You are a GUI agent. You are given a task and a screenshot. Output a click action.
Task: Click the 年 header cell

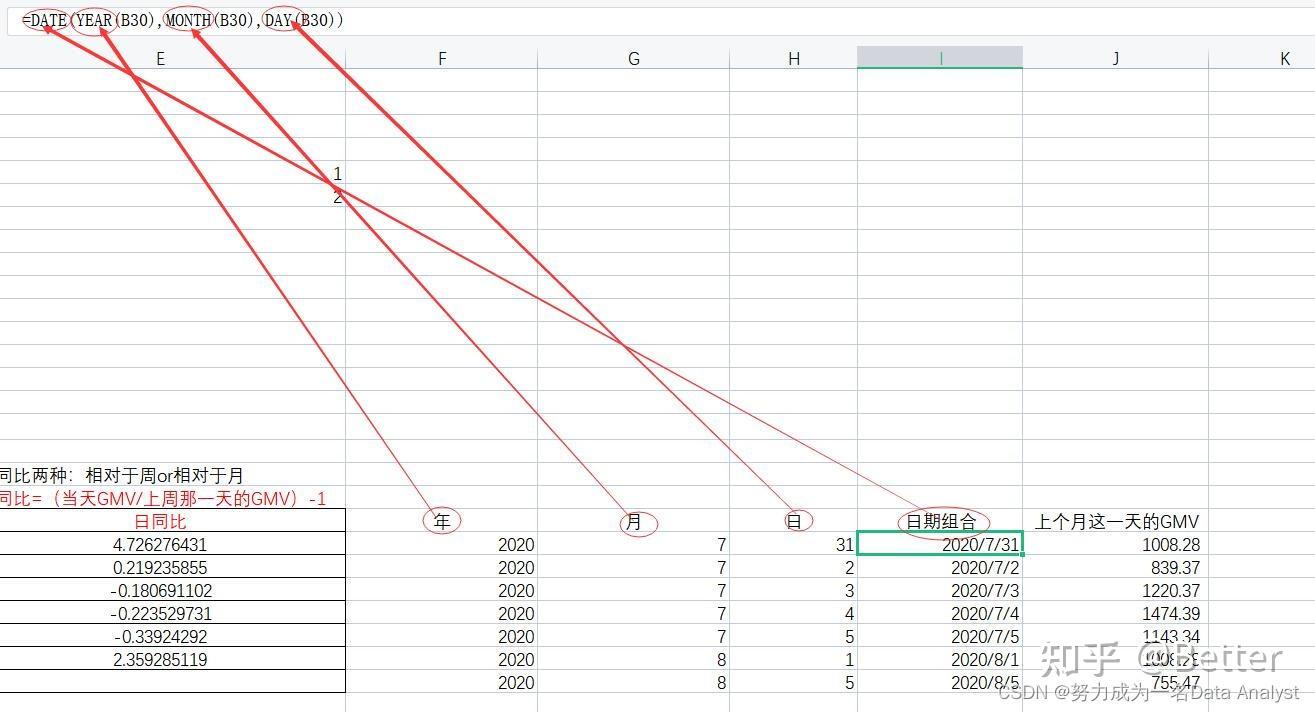[442, 521]
